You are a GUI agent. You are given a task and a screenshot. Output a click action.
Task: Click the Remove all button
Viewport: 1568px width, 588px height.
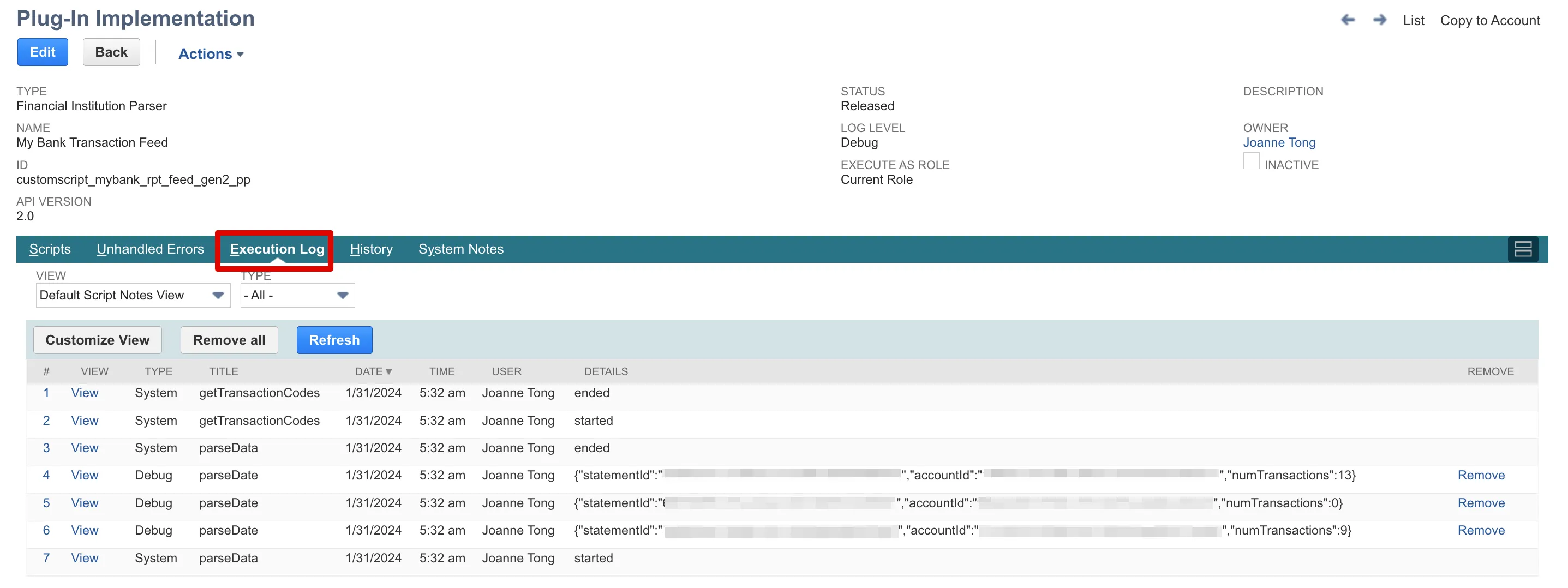(229, 340)
